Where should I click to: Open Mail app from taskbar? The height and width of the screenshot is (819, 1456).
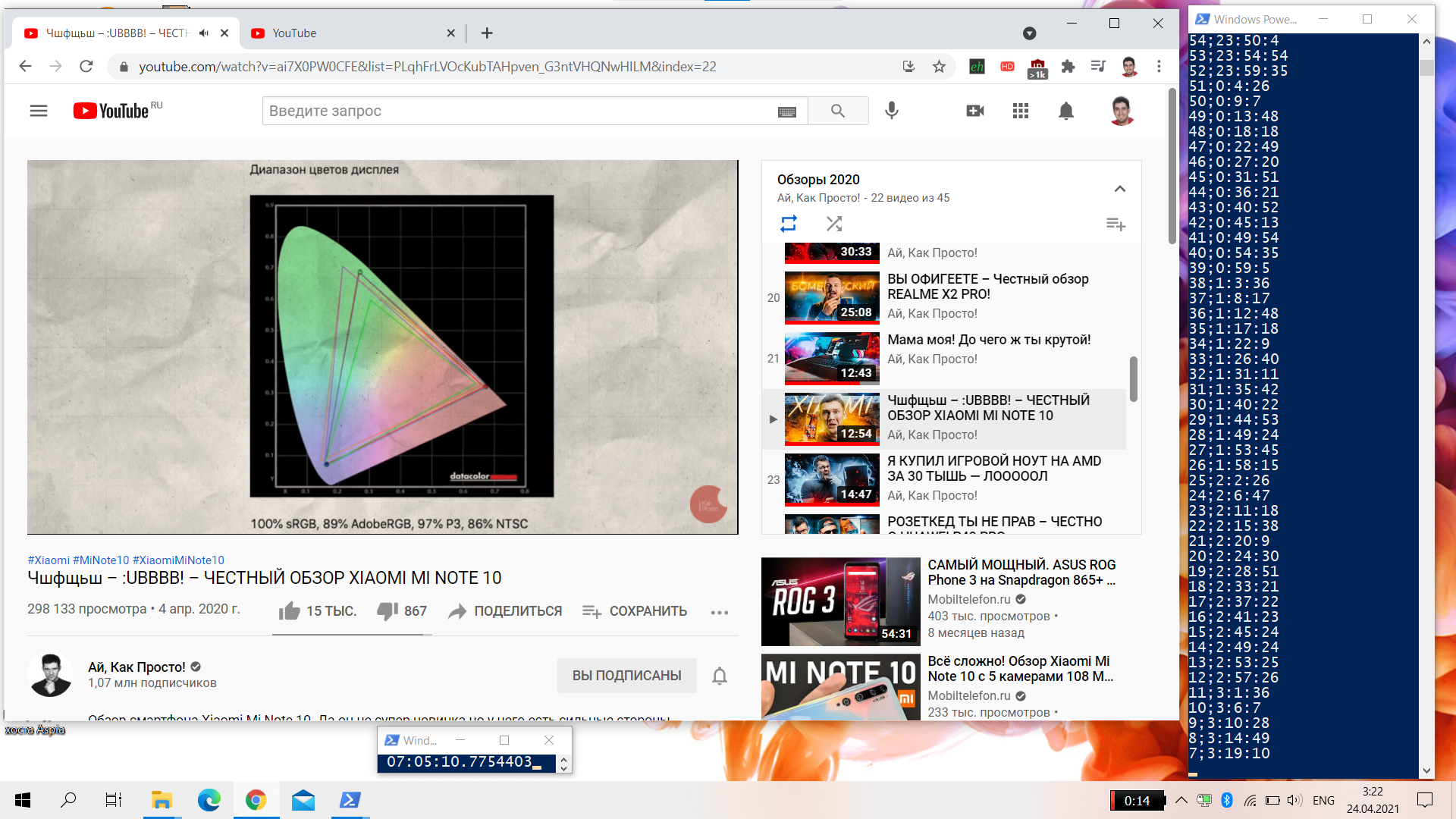[x=303, y=800]
